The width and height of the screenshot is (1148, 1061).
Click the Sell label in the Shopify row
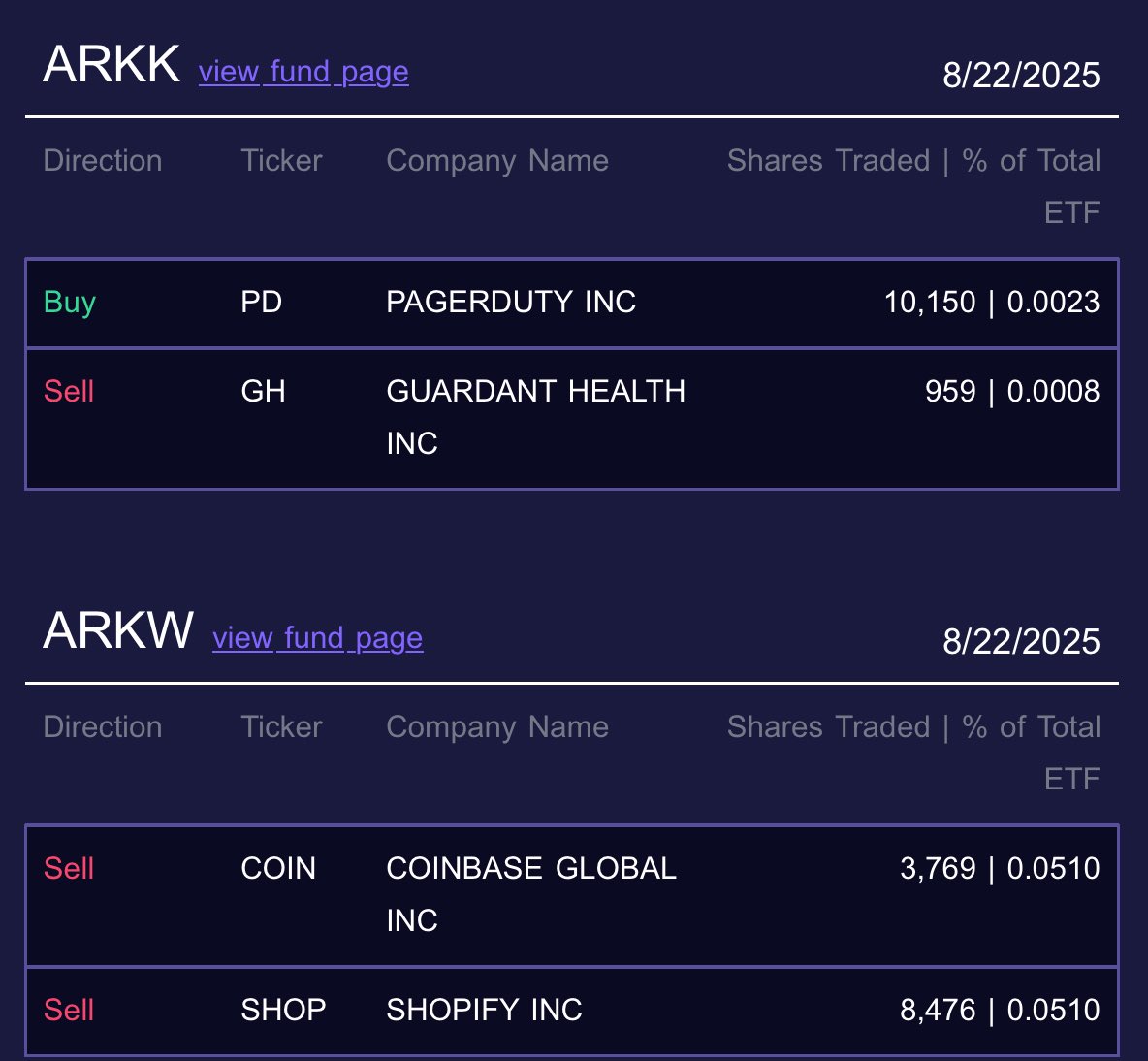(69, 1011)
